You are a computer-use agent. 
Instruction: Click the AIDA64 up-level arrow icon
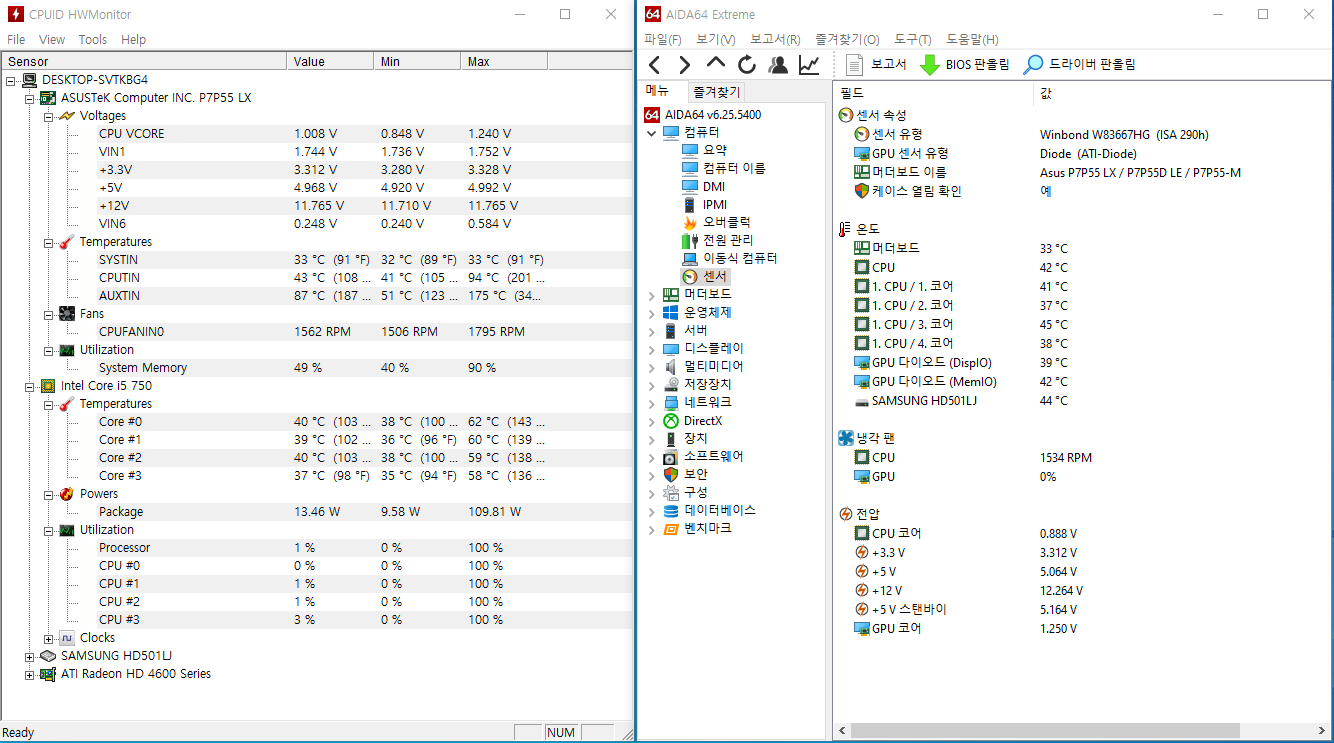point(715,64)
